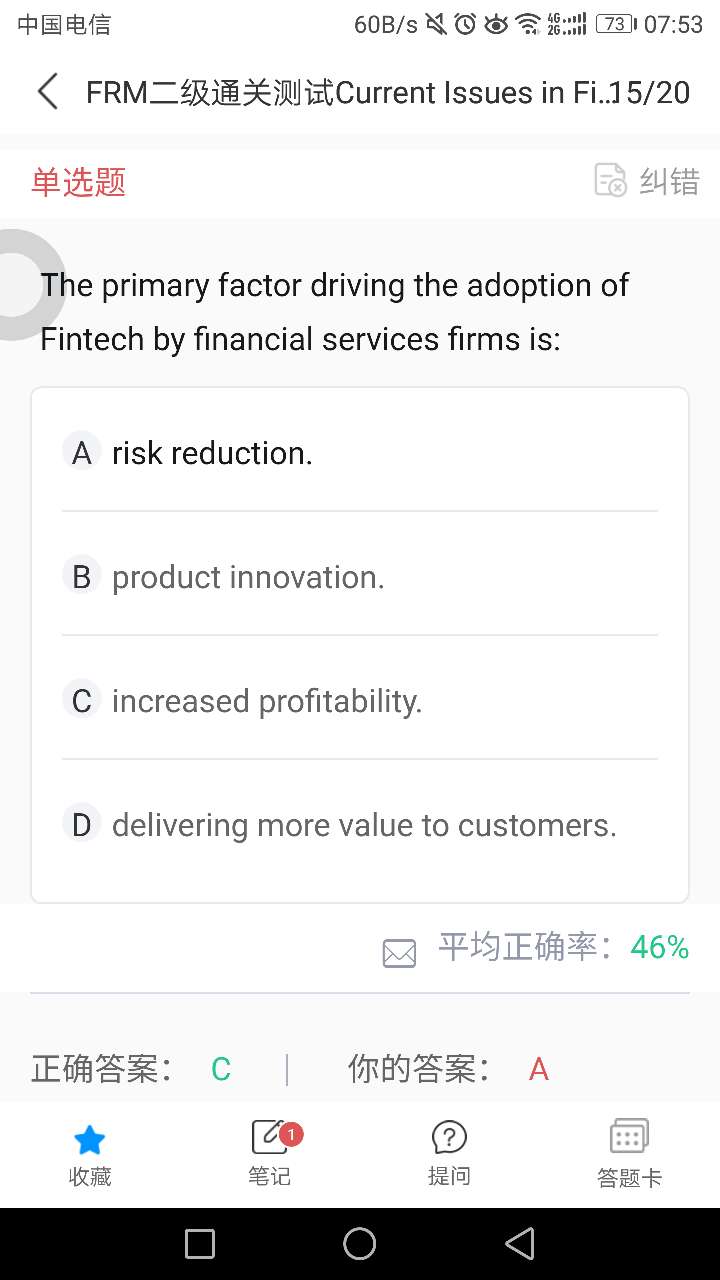Tap the envelope message icon

click(x=399, y=953)
